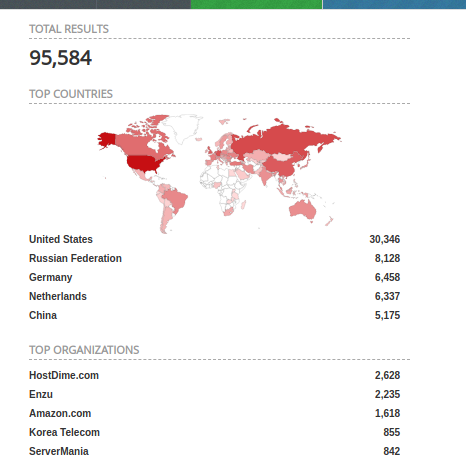Image resolution: width=466 pixels, height=463 pixels.
Task: Select ServerMania organization entry
Action: pyautogui.click(x=59, y=451)
